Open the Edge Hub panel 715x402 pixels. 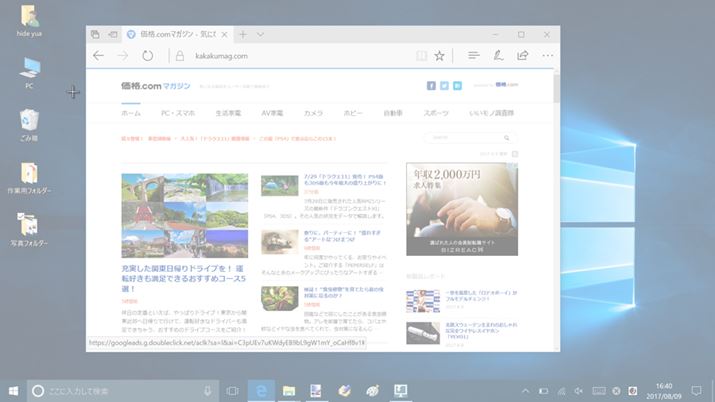[x=473, y=56]
